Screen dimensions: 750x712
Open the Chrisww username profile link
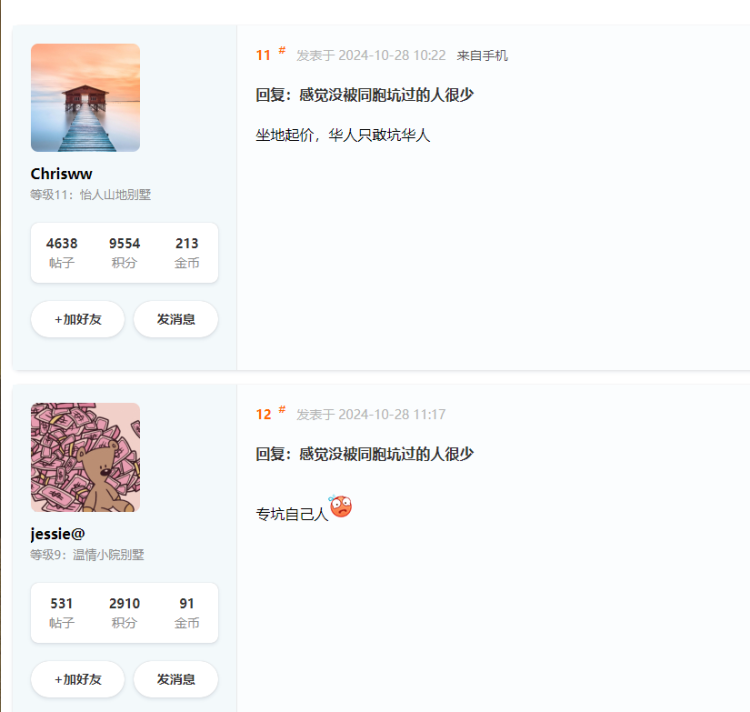click(61, 174)
